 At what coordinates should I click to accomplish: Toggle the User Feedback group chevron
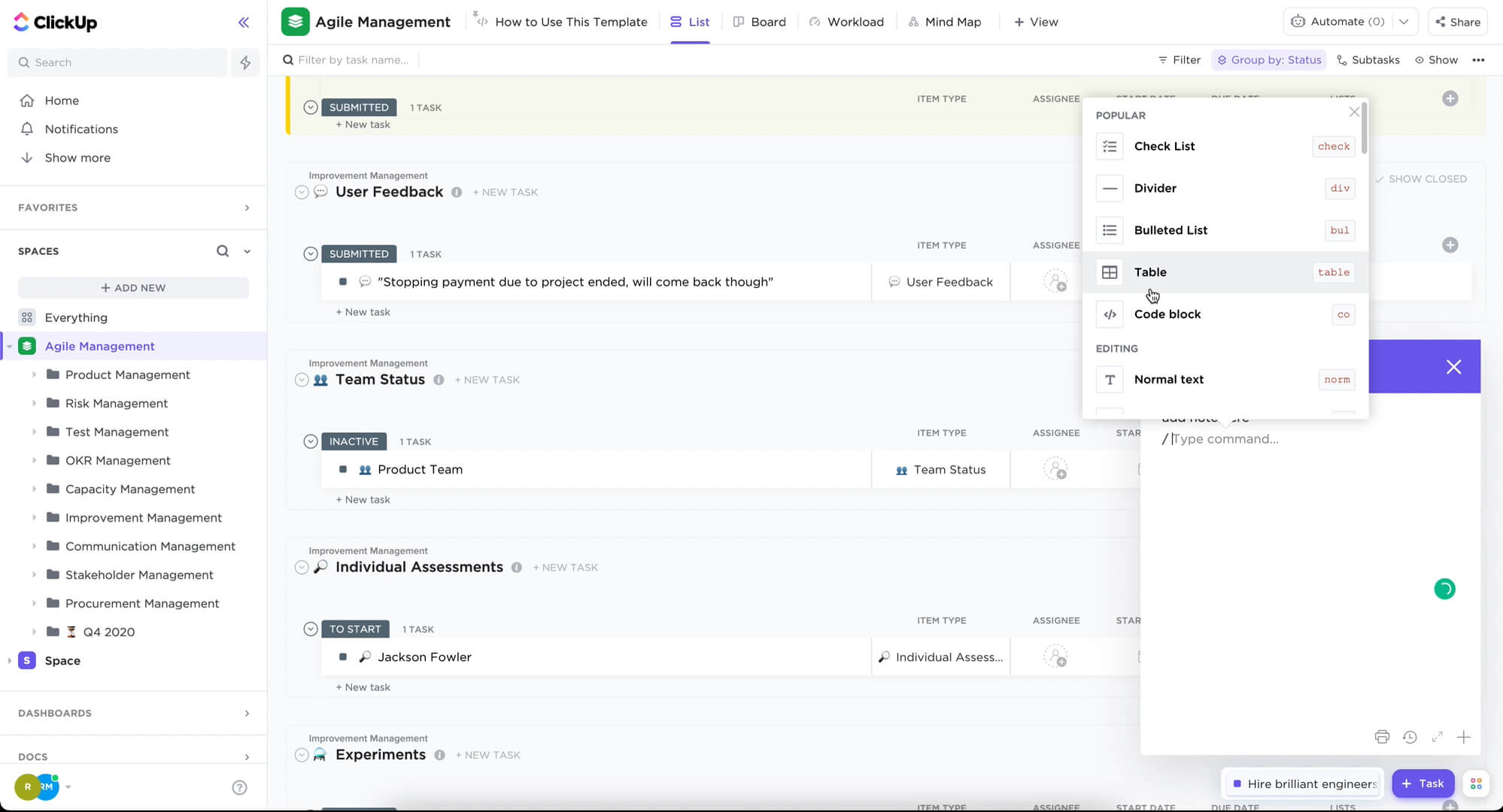(x=301, y=192)
